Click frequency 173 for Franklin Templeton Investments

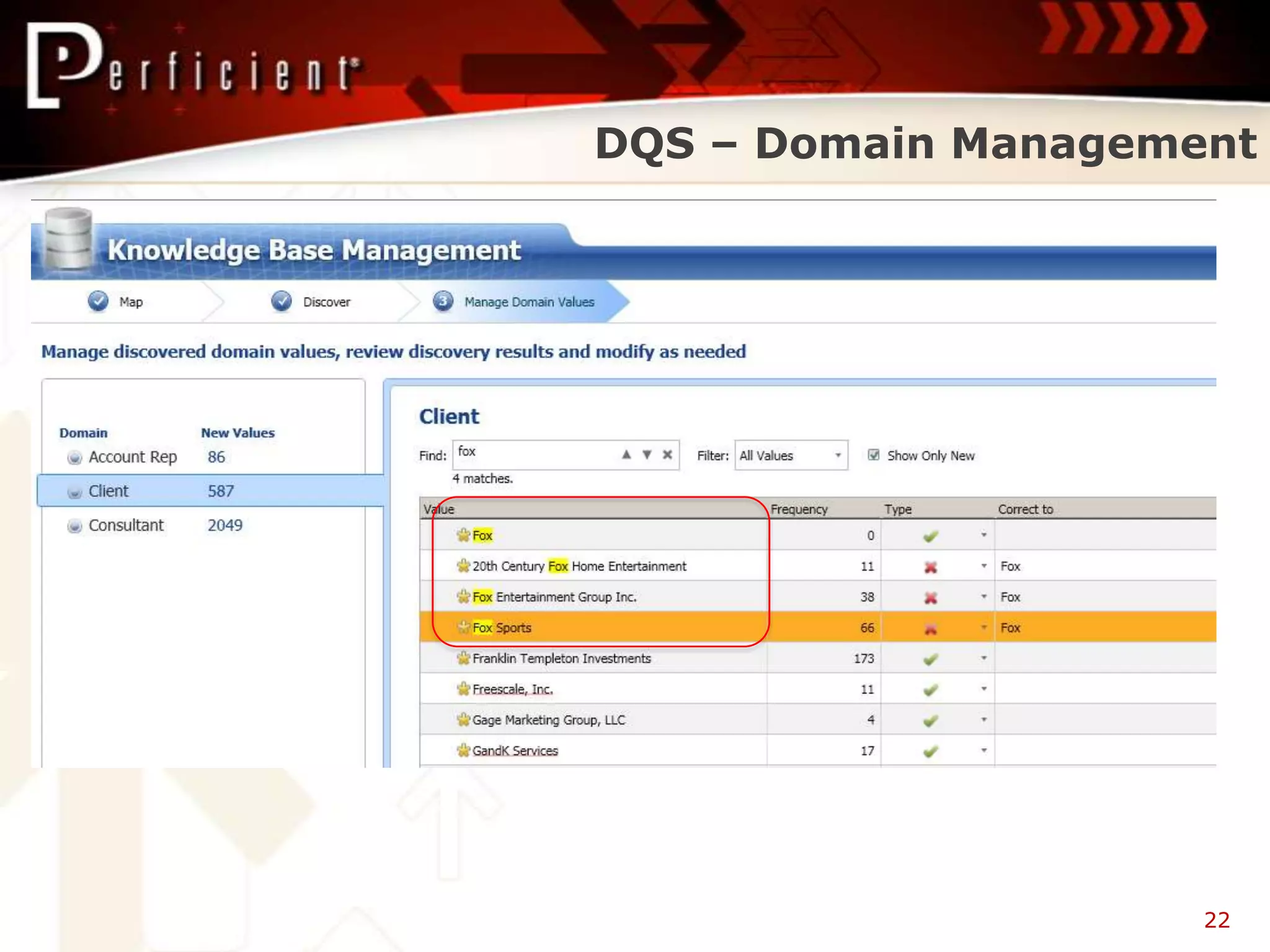(864, 659)
